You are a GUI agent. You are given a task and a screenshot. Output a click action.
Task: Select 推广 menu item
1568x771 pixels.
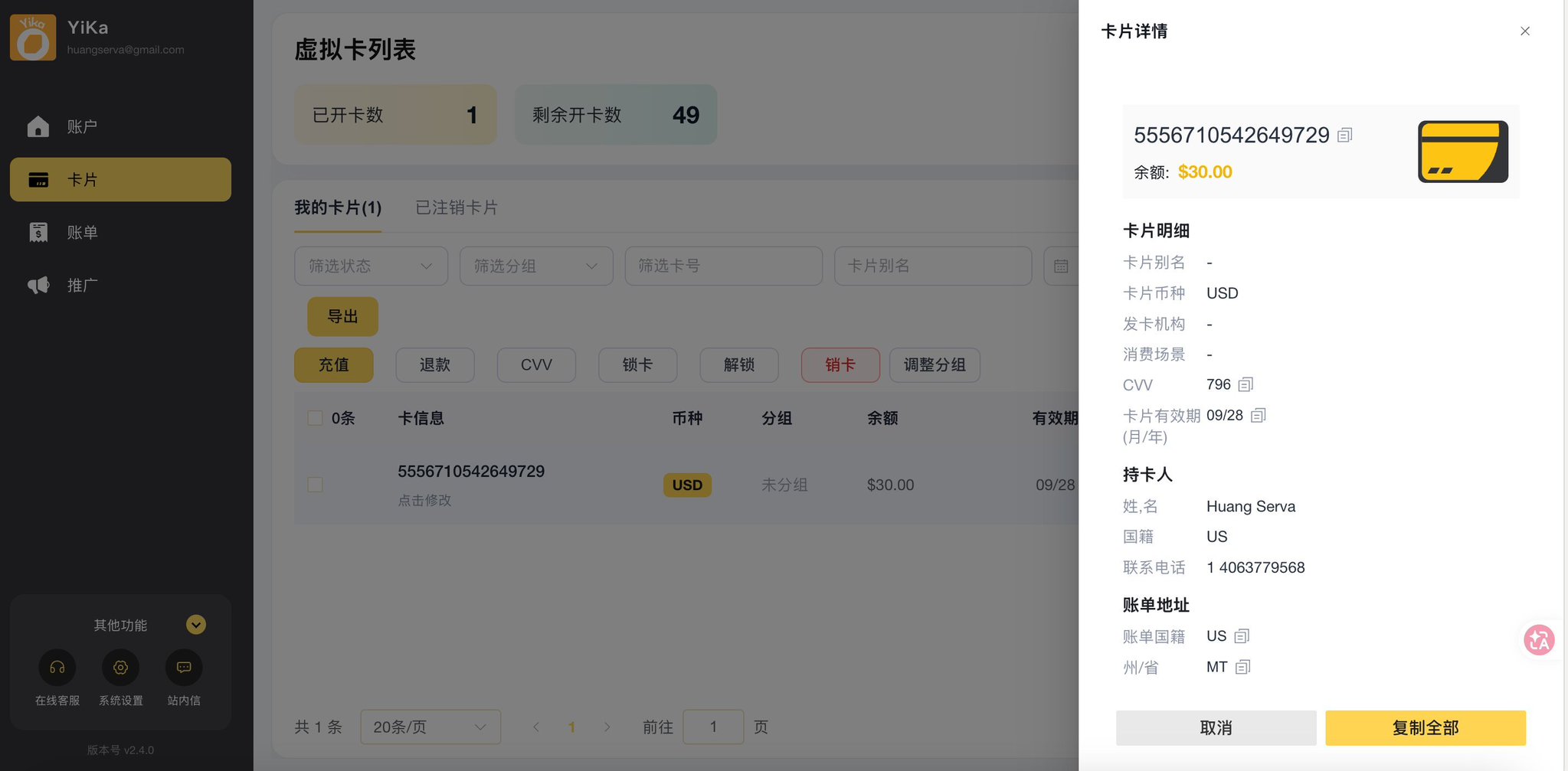120,286
